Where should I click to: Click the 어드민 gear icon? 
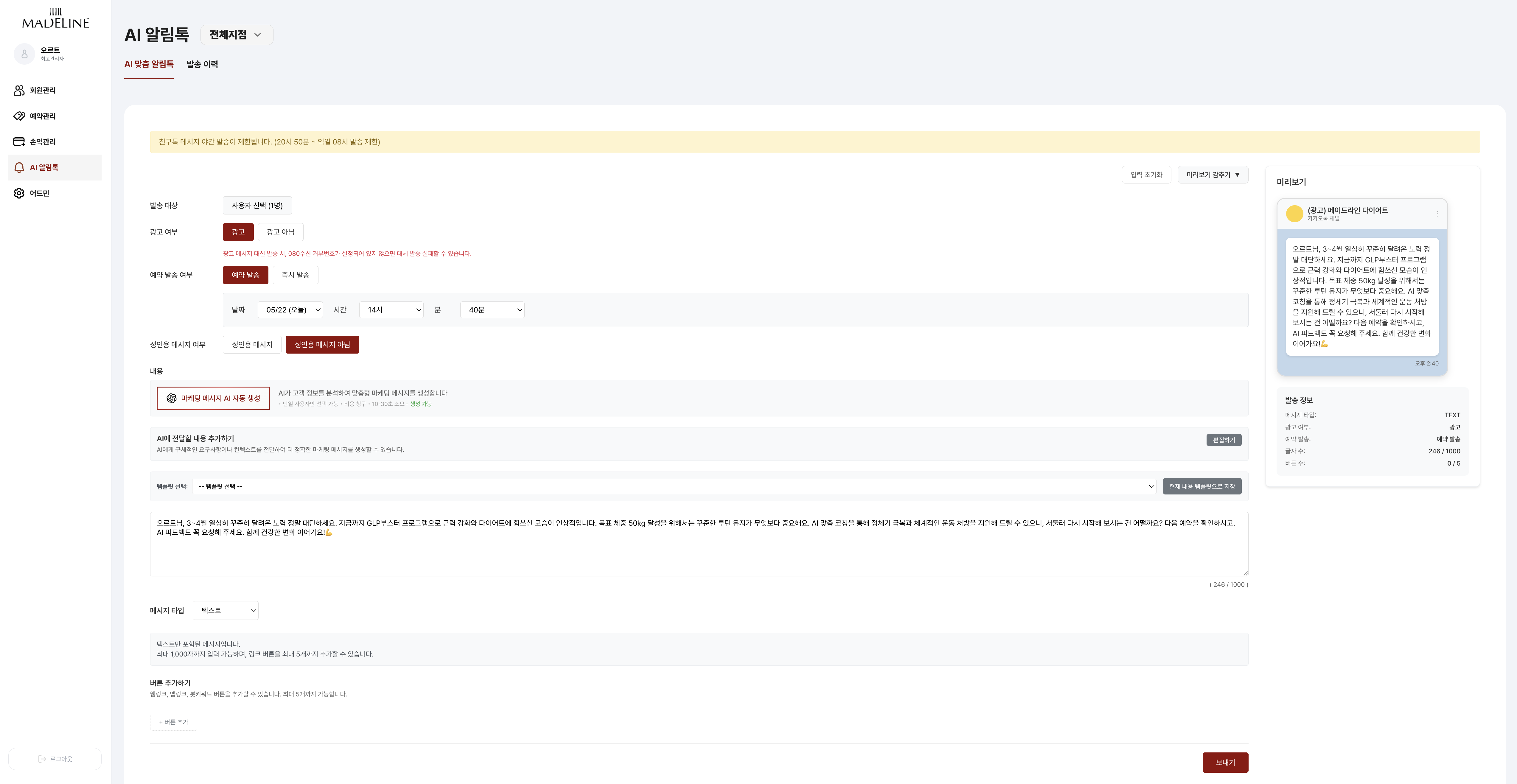click(19, 193)
